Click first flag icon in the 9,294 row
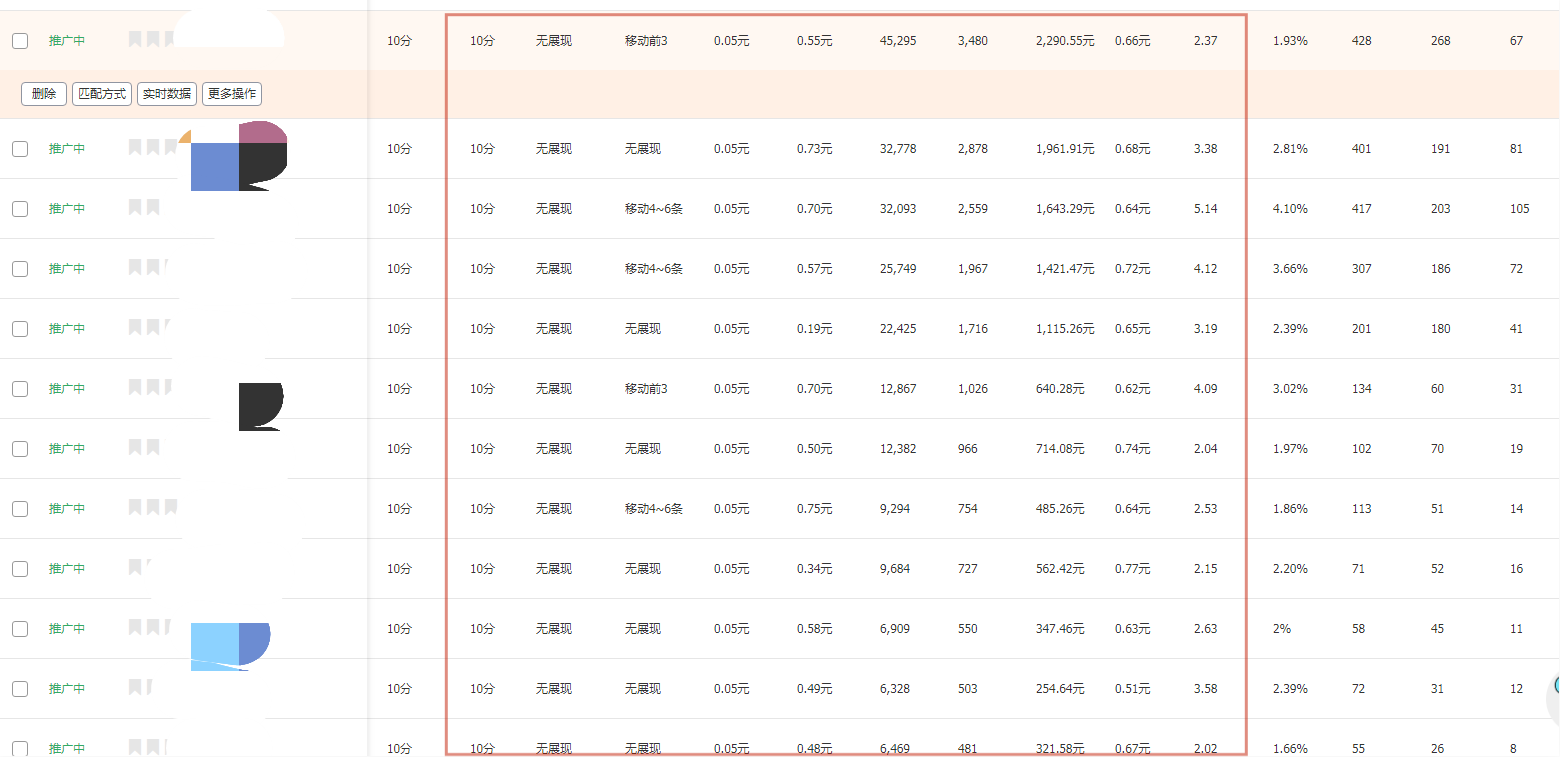Image resolution: width=1560 pixels, height=757 pixels. pos(135,507)
